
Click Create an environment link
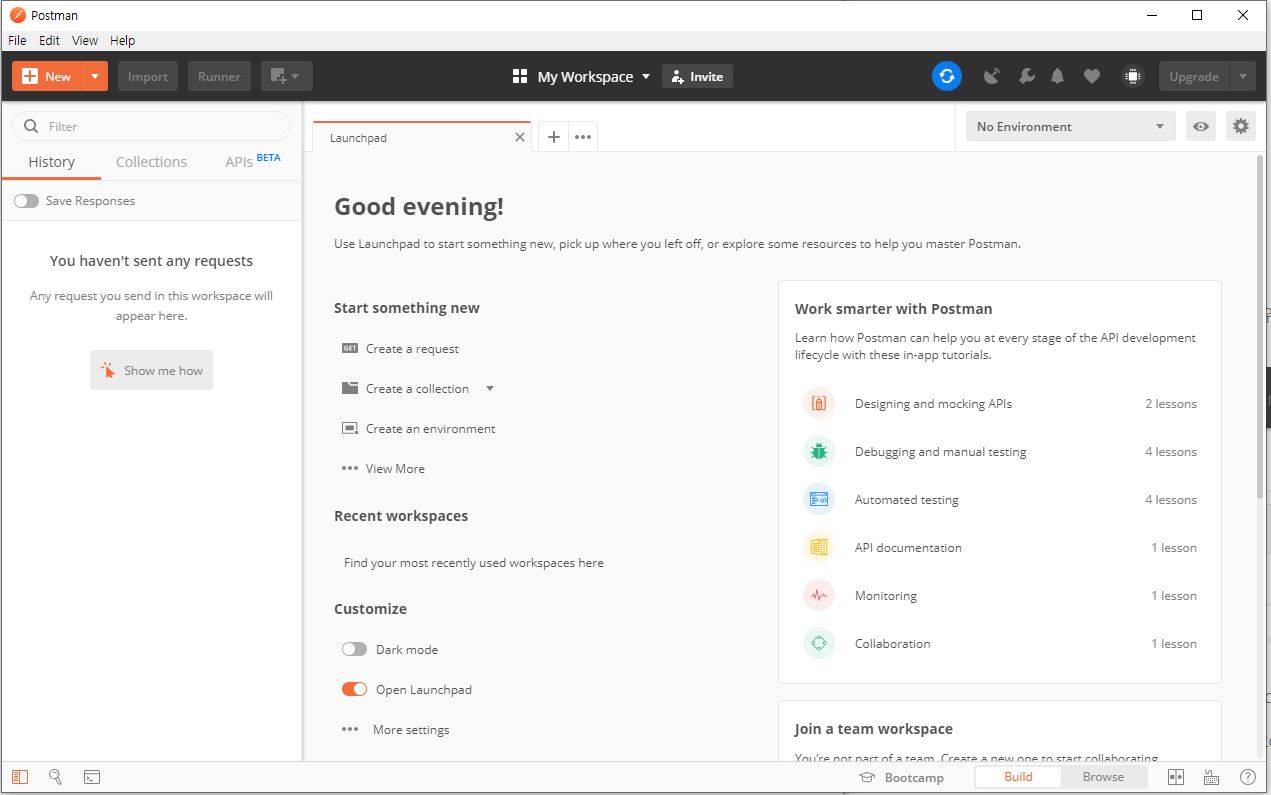(430, 429)
